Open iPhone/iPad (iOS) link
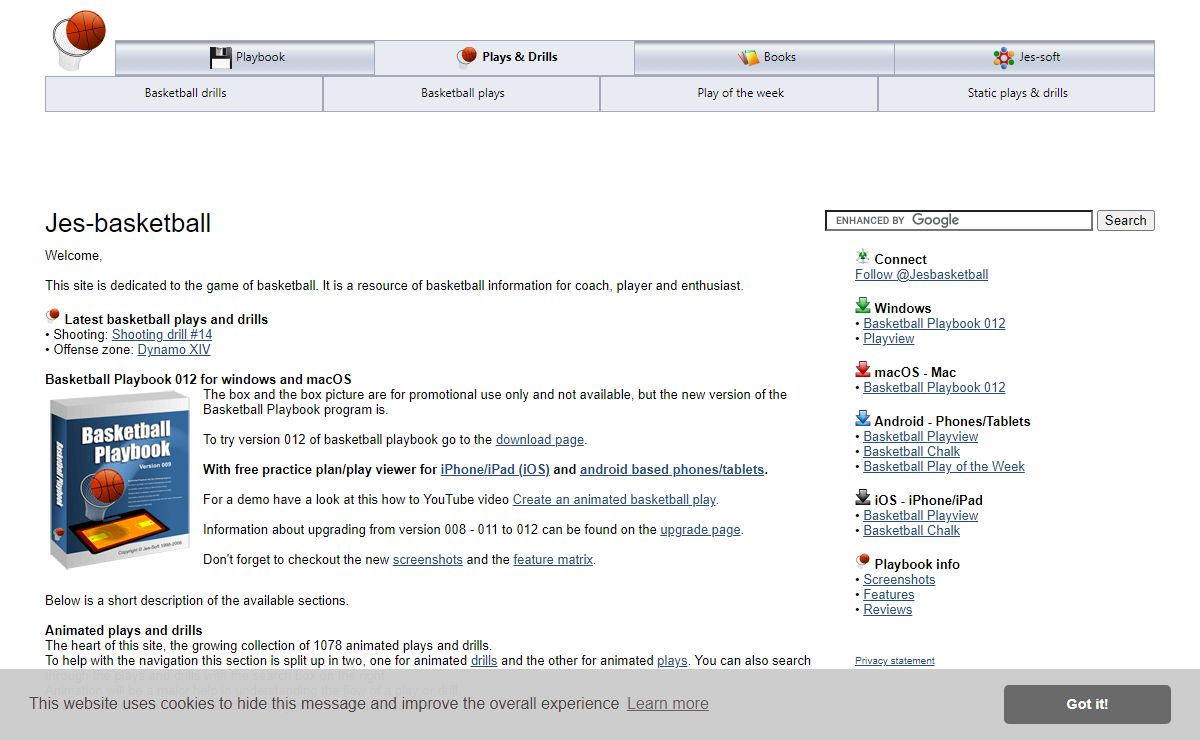 click(x=495, y=469)
